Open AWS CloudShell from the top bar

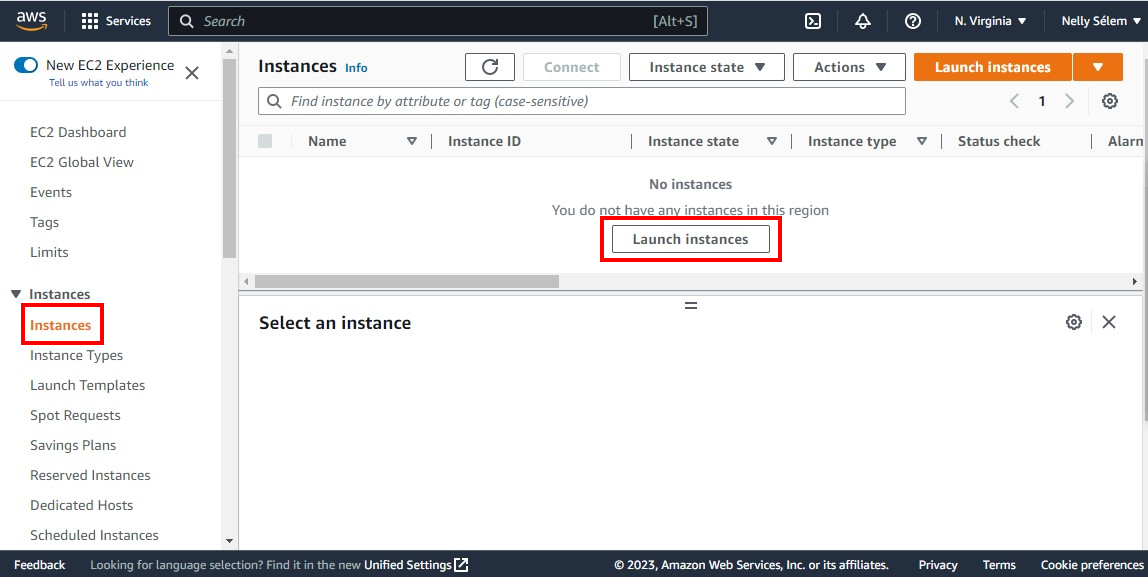pos(812,20)
